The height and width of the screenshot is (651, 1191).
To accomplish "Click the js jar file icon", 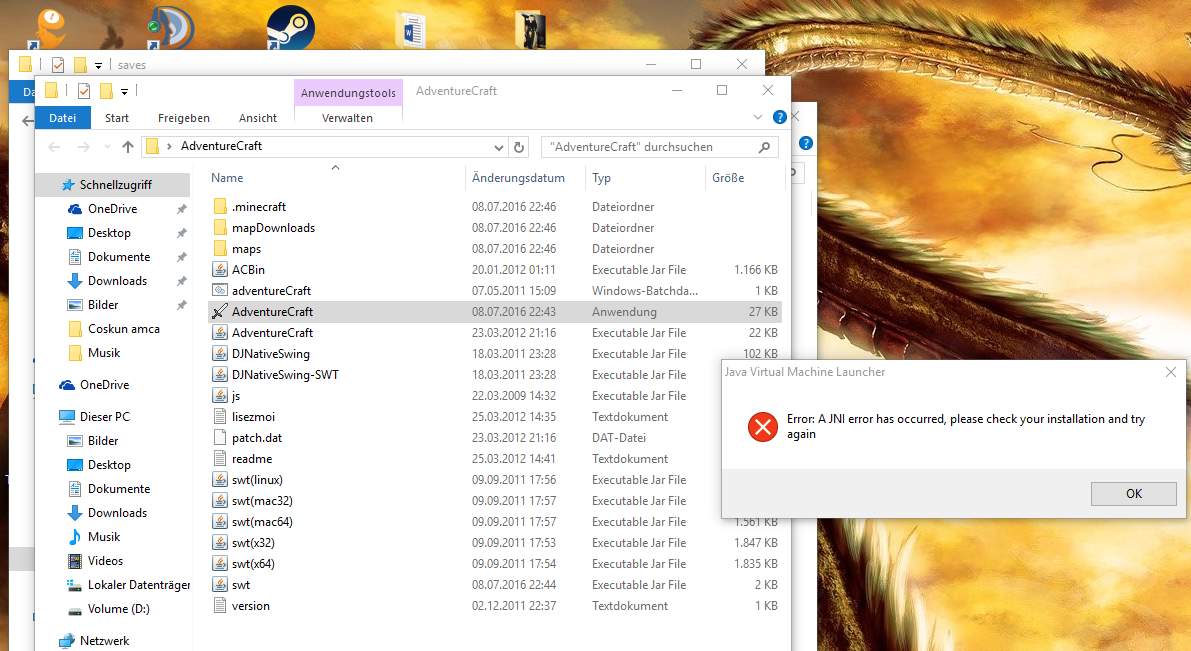I will click(x=220, y=396).
